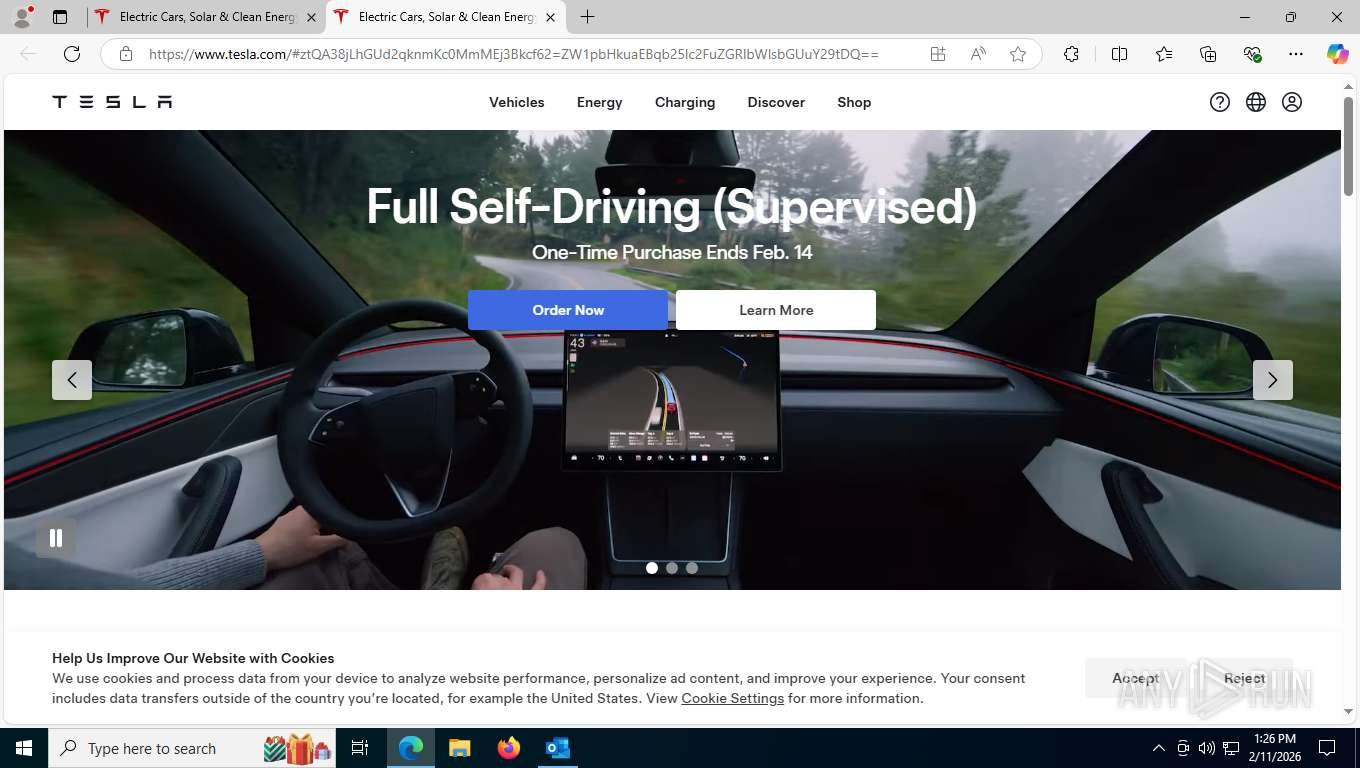Open the apps grid icon in the address bar
This screenshot has width=1360, height=768.
click(x=938, y=54)
